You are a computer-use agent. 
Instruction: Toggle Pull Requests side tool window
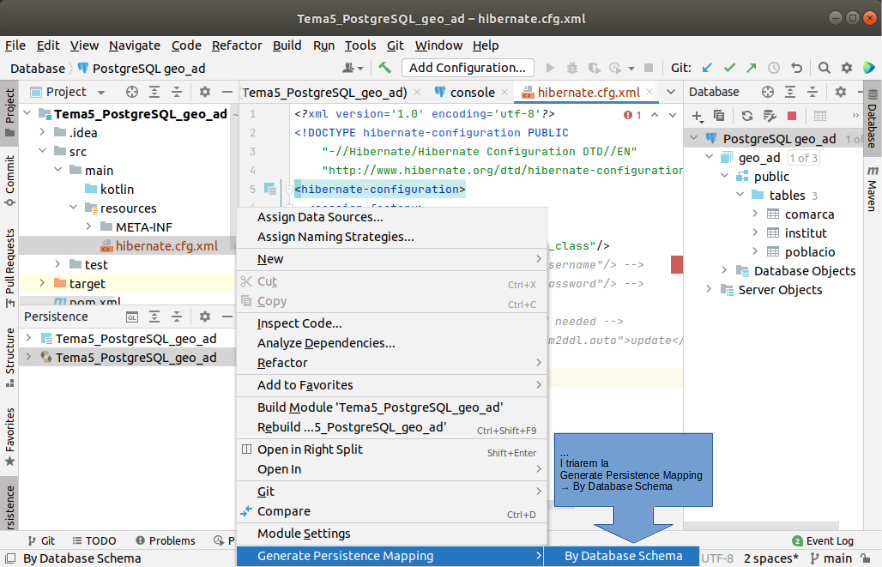[10, 268]
